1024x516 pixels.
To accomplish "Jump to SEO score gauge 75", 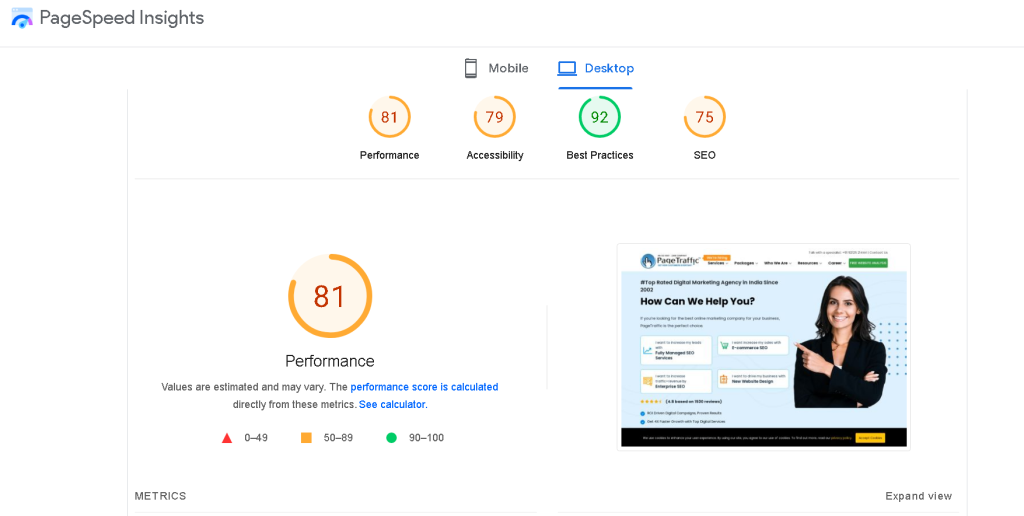I will [x=705, y=117].
